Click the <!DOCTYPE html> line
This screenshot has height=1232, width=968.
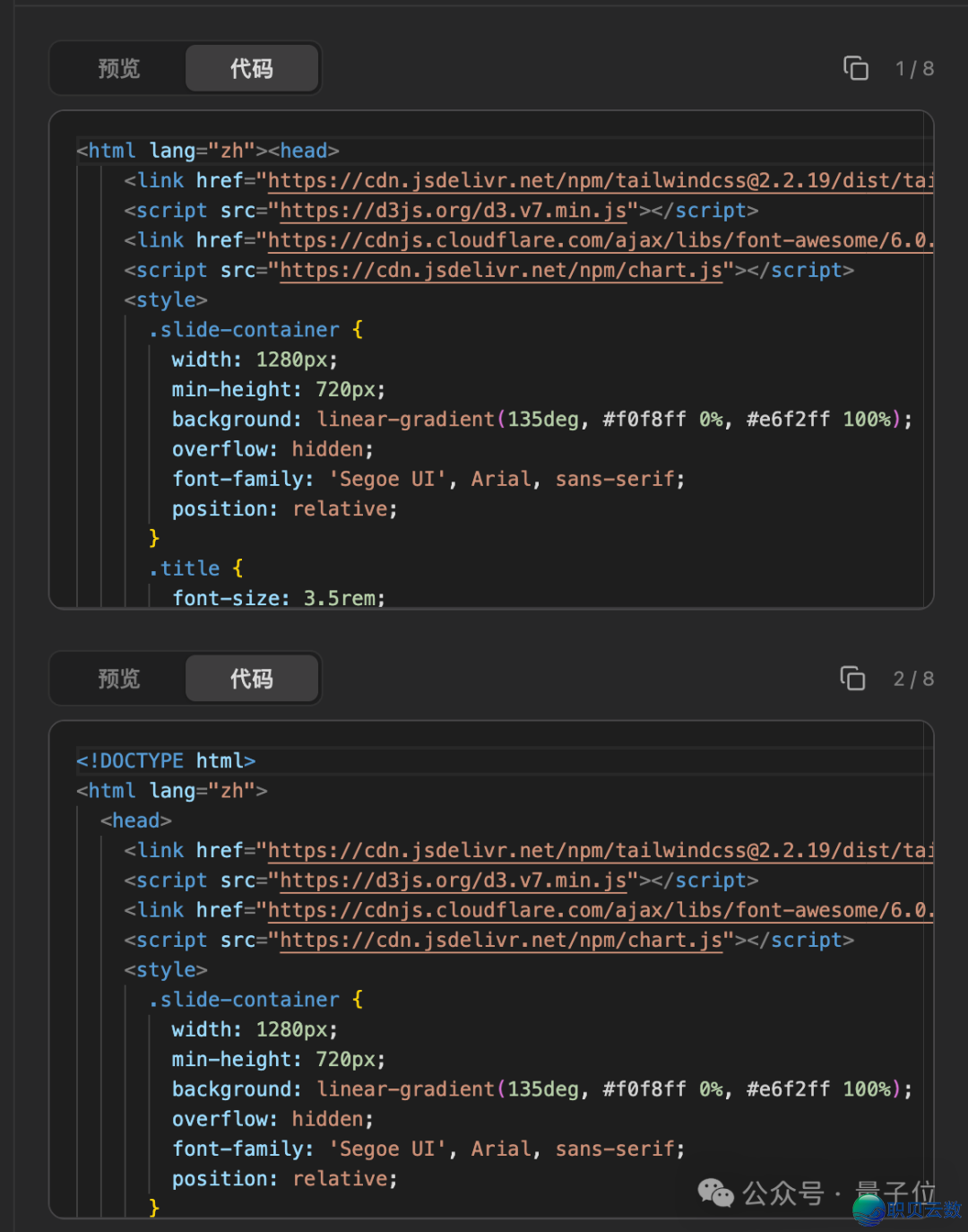click(x=166, y=761)
